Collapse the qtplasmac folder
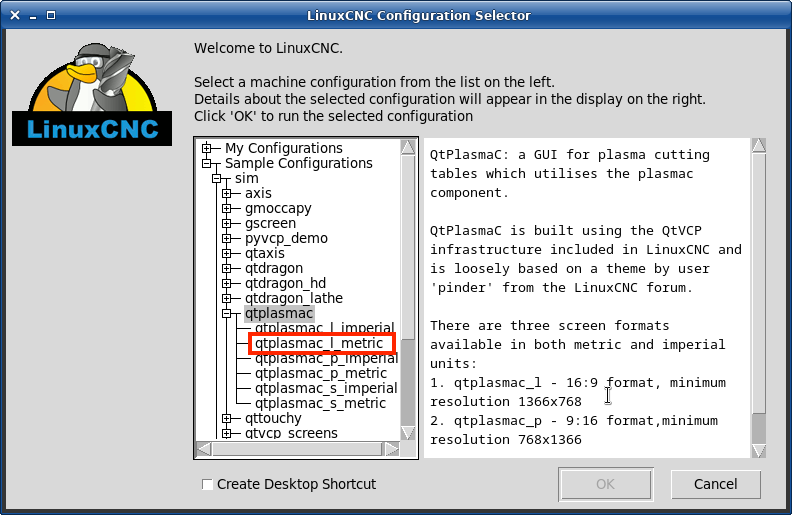 point(226,314)
